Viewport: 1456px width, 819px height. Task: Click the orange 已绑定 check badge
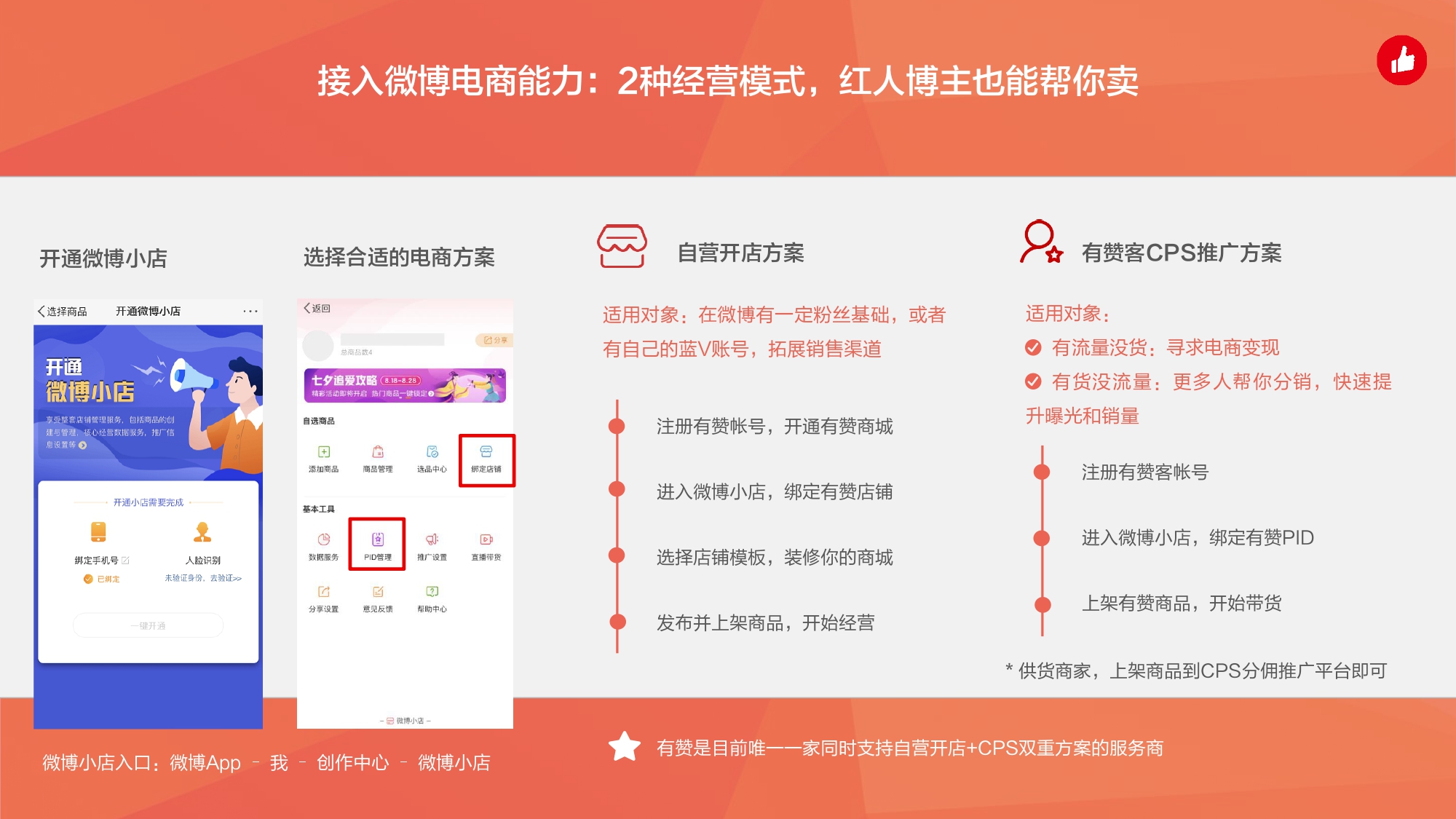point(88,579)
